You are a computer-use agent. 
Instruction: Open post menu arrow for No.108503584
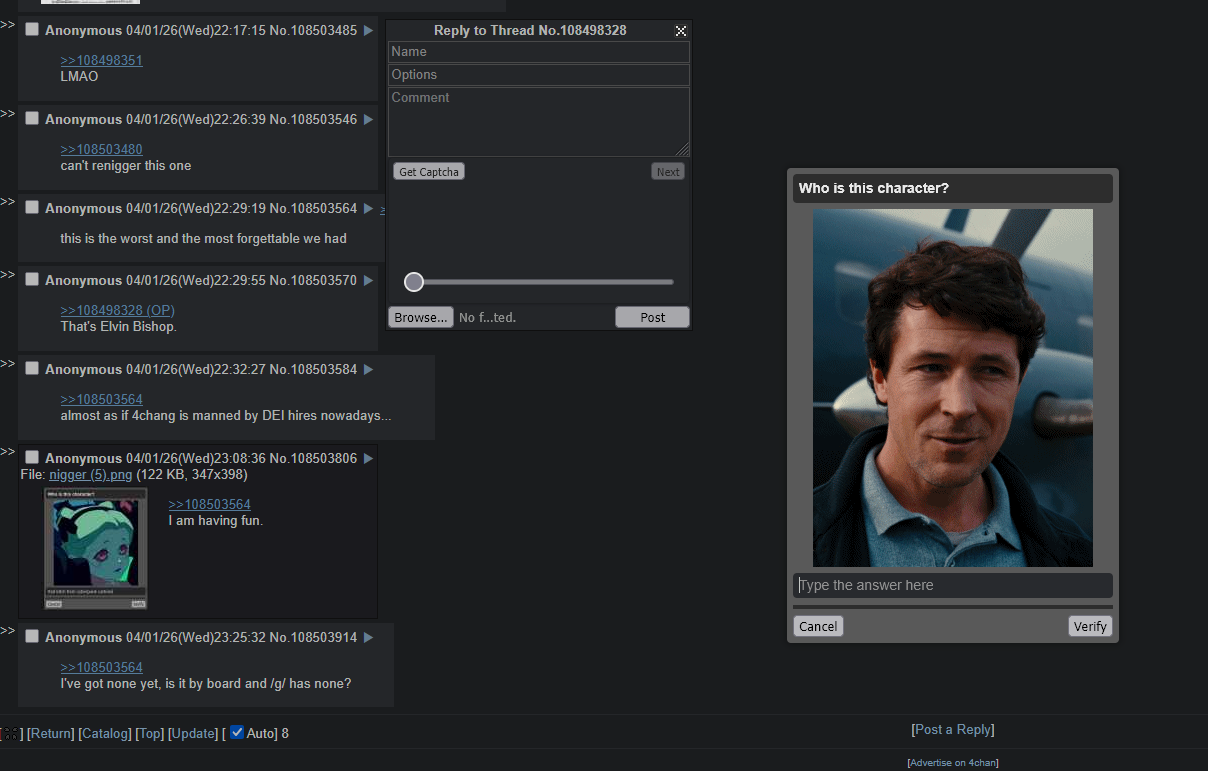coord(368,369)
